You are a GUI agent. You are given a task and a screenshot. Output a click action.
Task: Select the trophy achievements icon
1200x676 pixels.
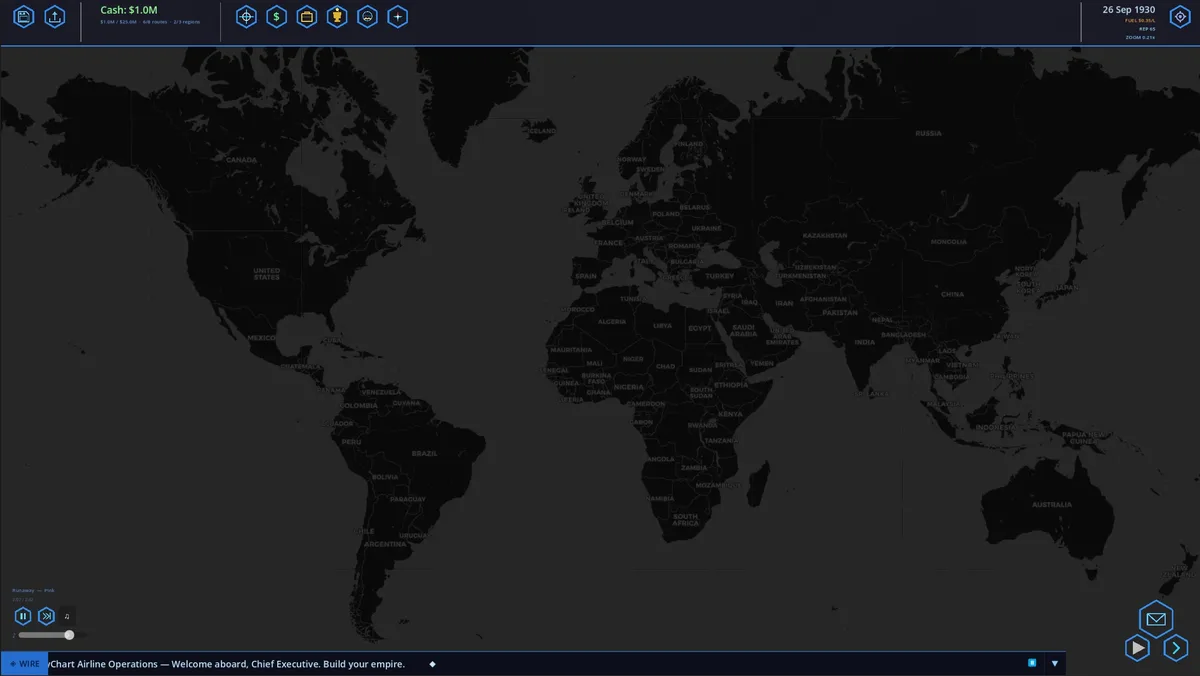(x=337, y=16)
